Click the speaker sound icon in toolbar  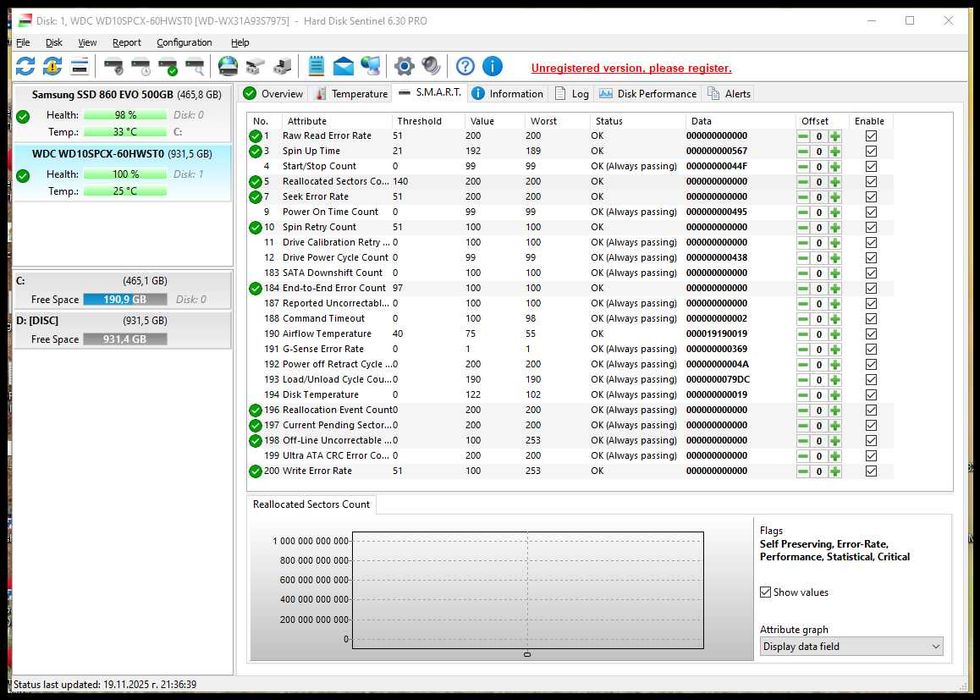431,66
